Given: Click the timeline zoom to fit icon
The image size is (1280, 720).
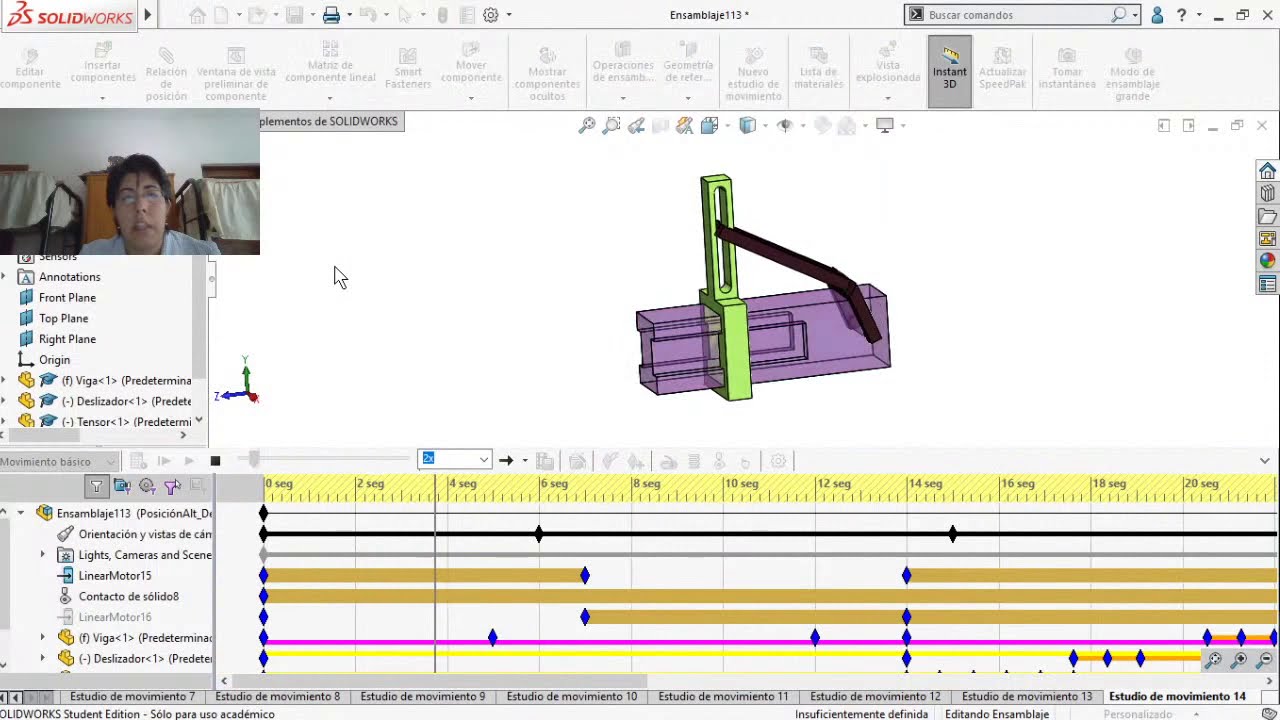Looking at the screenshot, I should point(1213,660).
